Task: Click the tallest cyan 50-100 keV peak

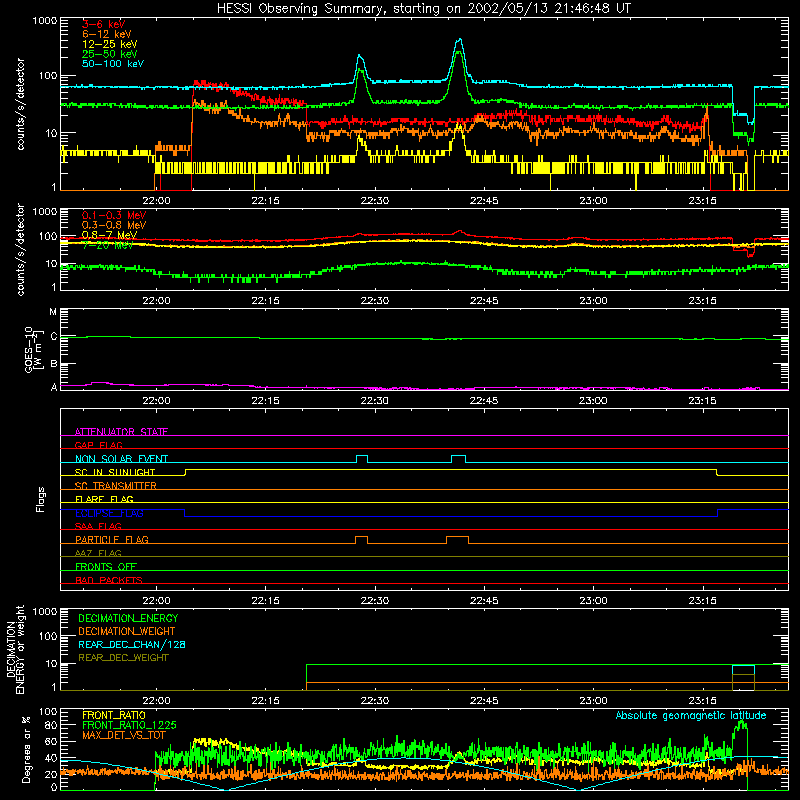Action: tap(460, 39)
